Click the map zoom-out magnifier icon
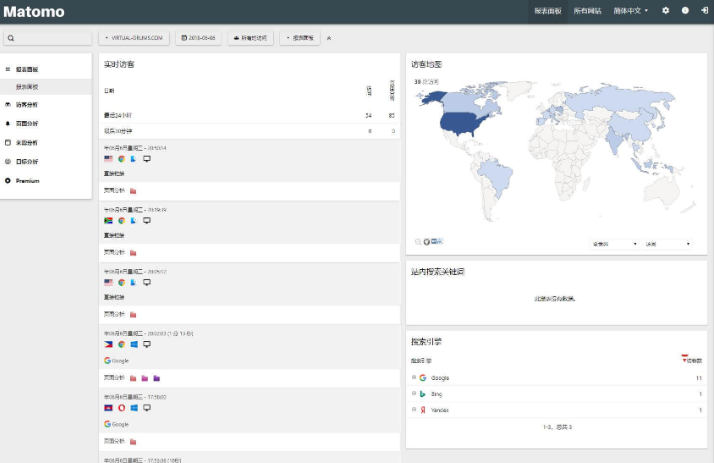Image resolution: width=714 pixels, height=463 pixels. (x=418, y=242)
